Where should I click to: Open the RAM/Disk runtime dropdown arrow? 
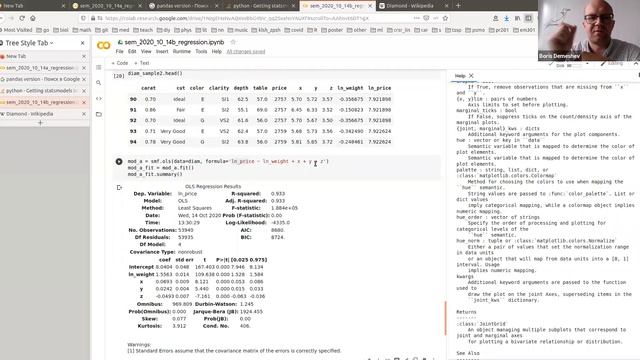[x=587, y=64]
